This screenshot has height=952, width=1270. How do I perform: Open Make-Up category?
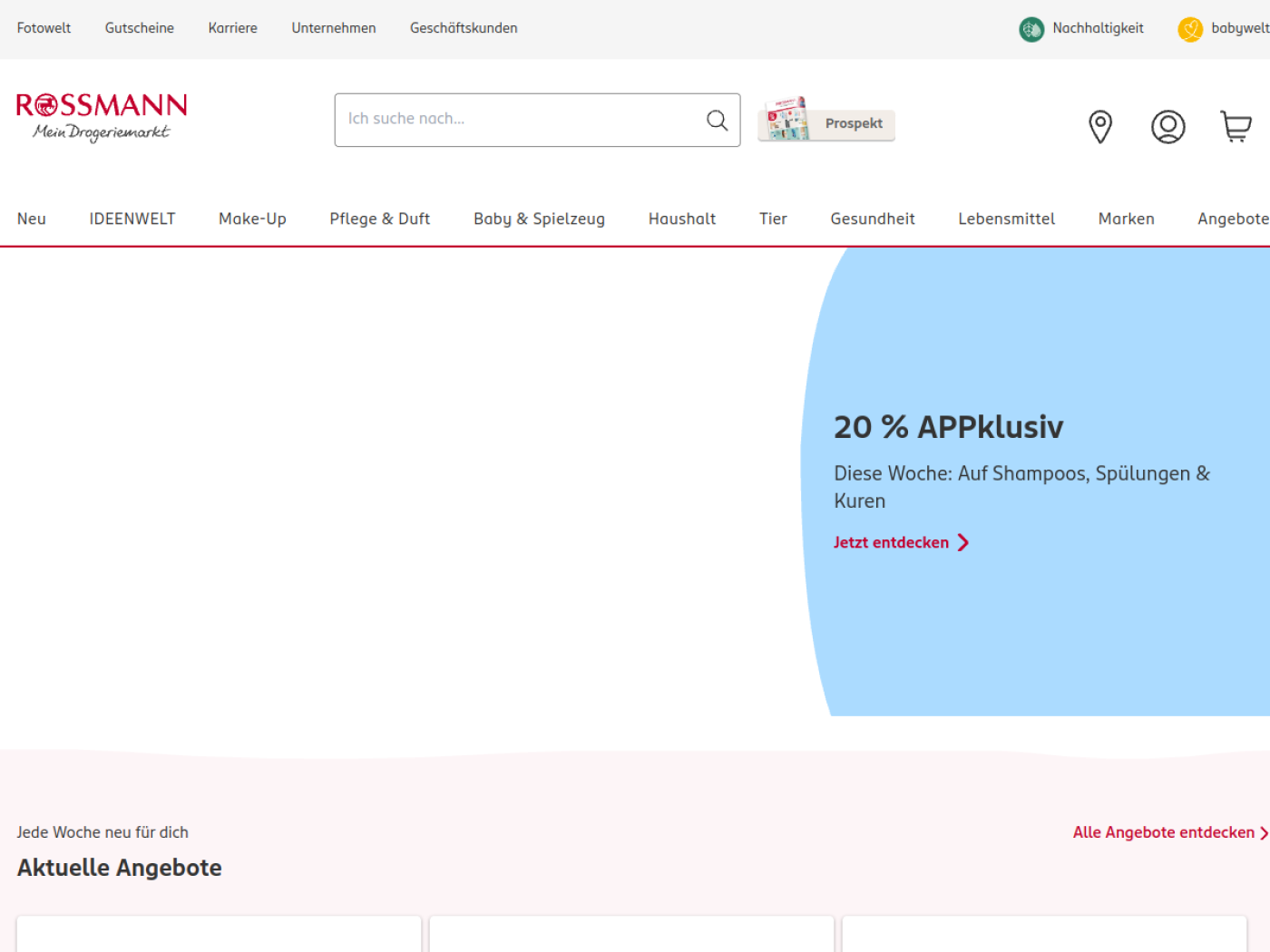(252, 219)
